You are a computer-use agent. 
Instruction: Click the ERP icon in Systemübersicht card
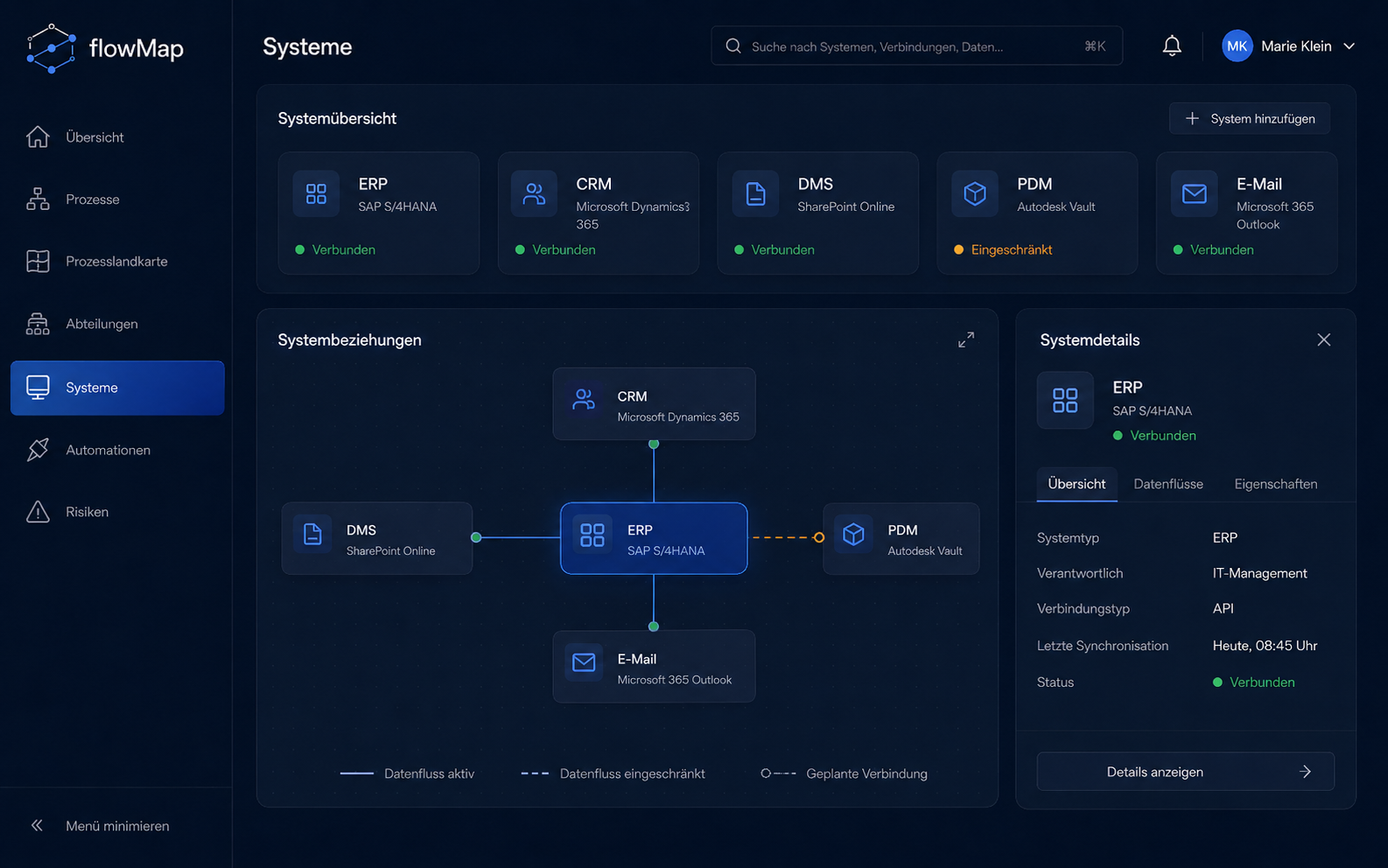316,193
